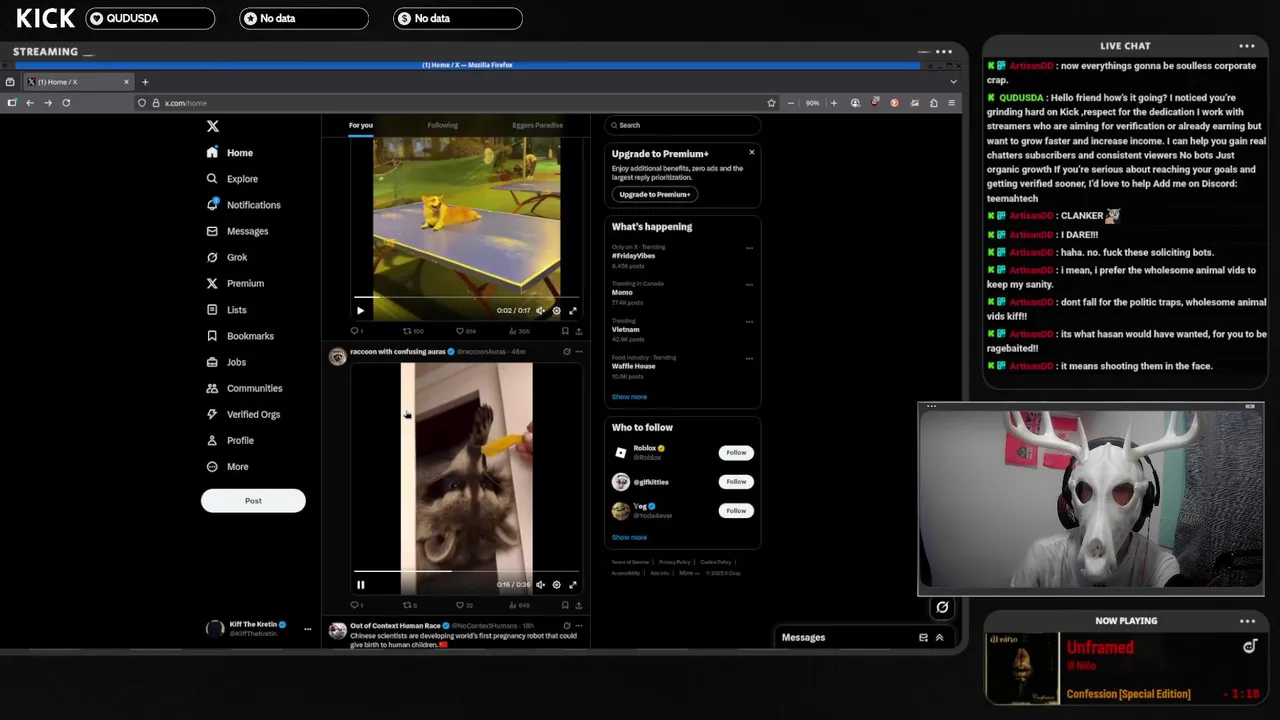Open Notifications in X sidebar
Image resolution: width=1280 pixels, height=720 pixels.
pos(243,205)
